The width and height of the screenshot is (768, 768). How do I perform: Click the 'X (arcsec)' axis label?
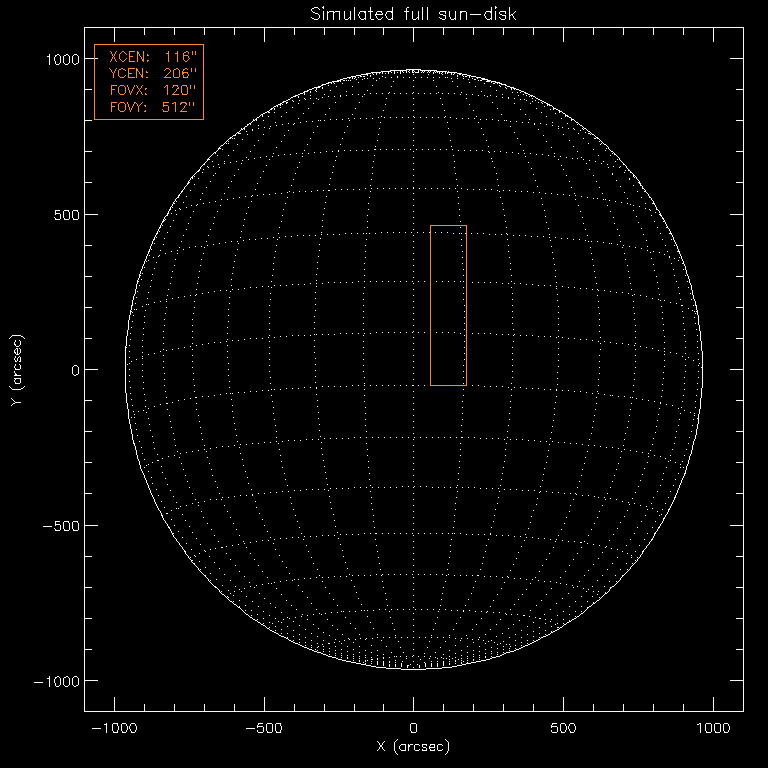pyautogui.click(x=413, y=747)
